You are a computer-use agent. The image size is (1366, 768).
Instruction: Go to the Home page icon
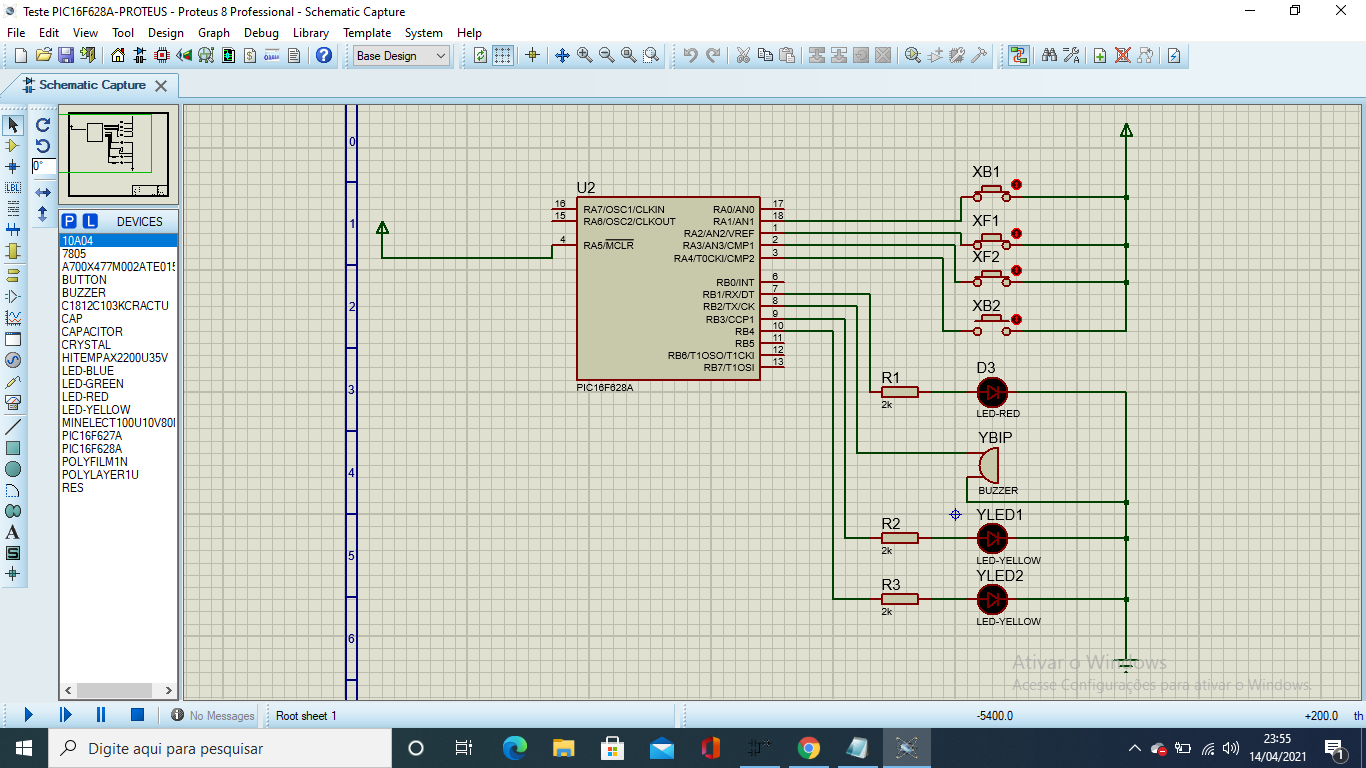(118, 55)
